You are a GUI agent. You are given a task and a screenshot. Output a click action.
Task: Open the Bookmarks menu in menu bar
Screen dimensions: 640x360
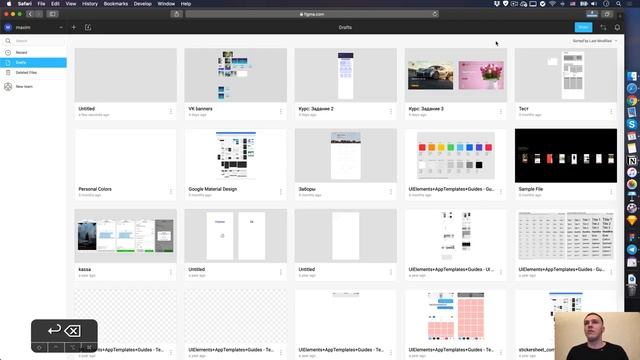[116, 4]
